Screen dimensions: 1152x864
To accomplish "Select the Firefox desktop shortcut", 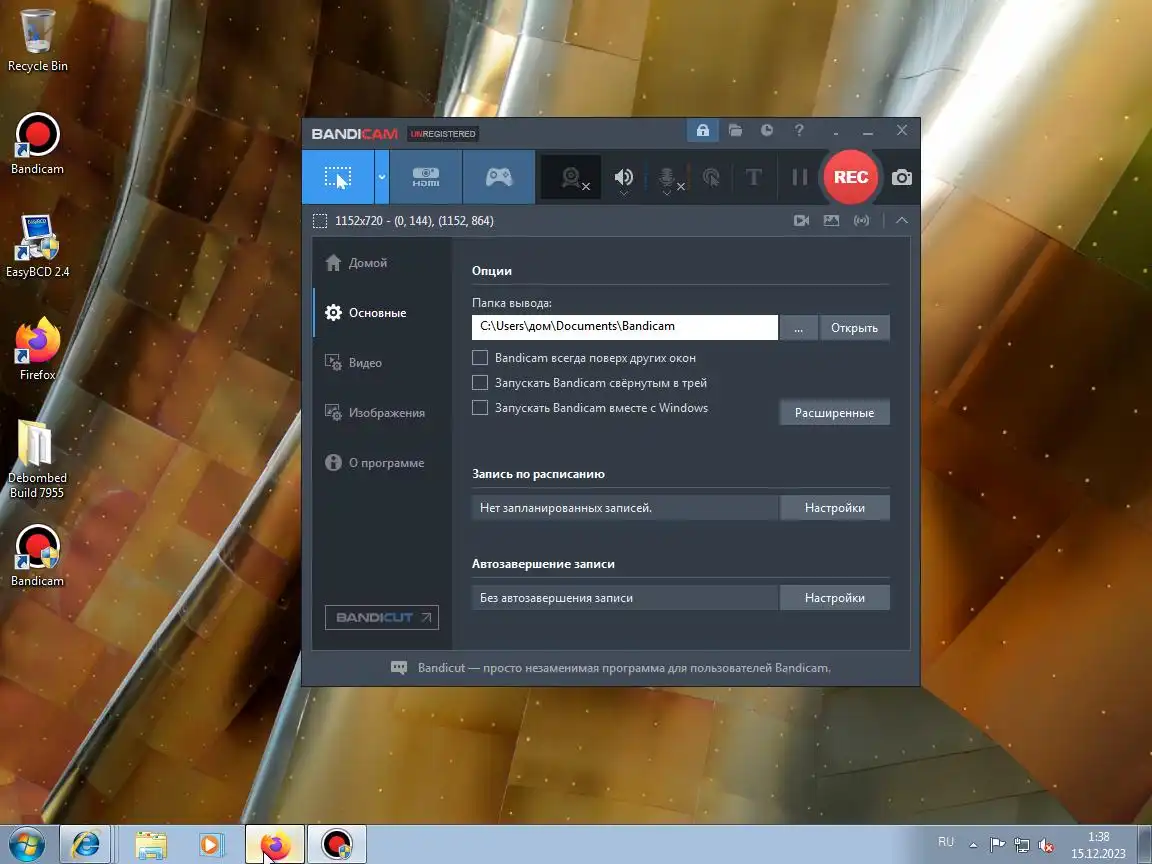I will pyautogui.click(x=37, y=350).
